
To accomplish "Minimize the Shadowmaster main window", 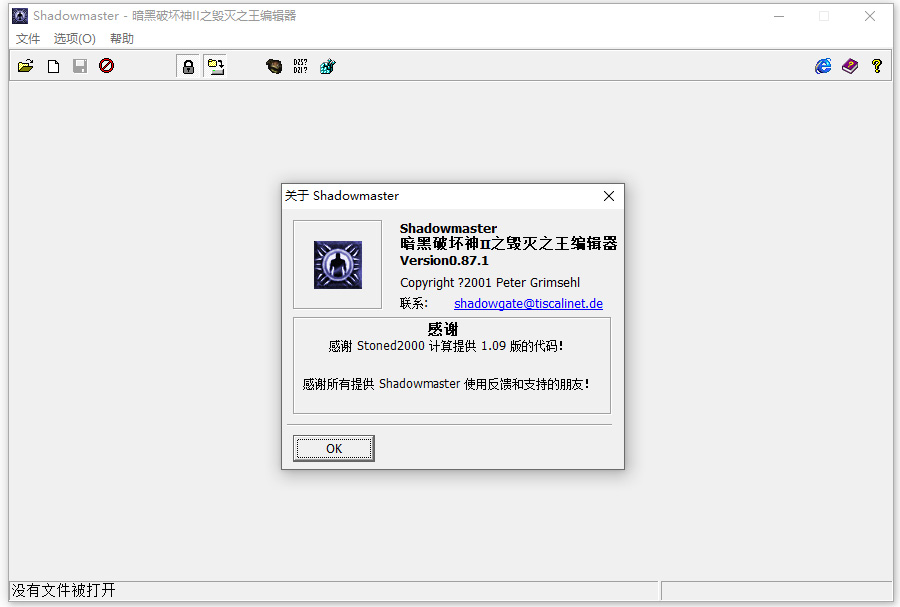I will pos(779,16).
